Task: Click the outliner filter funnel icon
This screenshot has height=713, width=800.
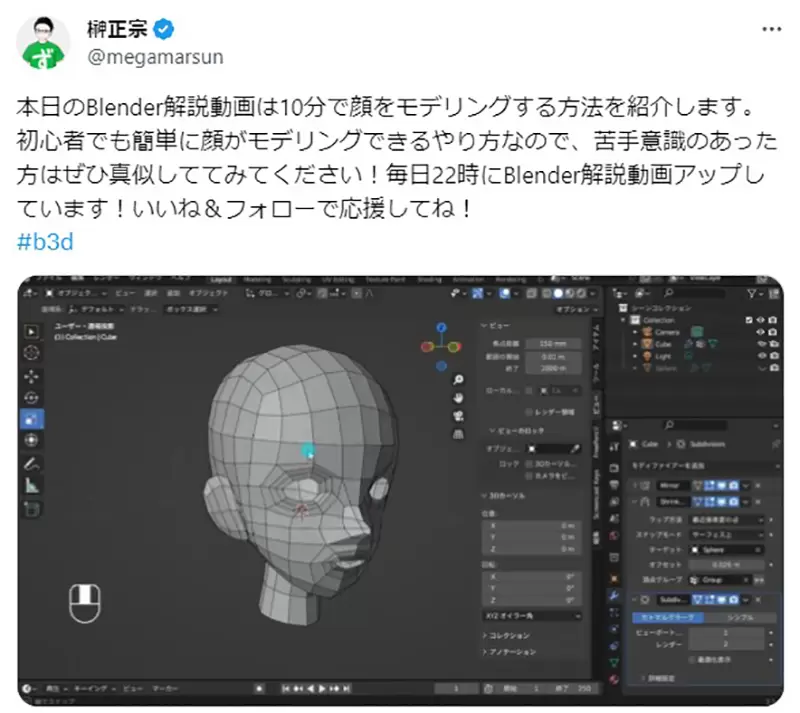Action: (x=752, y=293)
